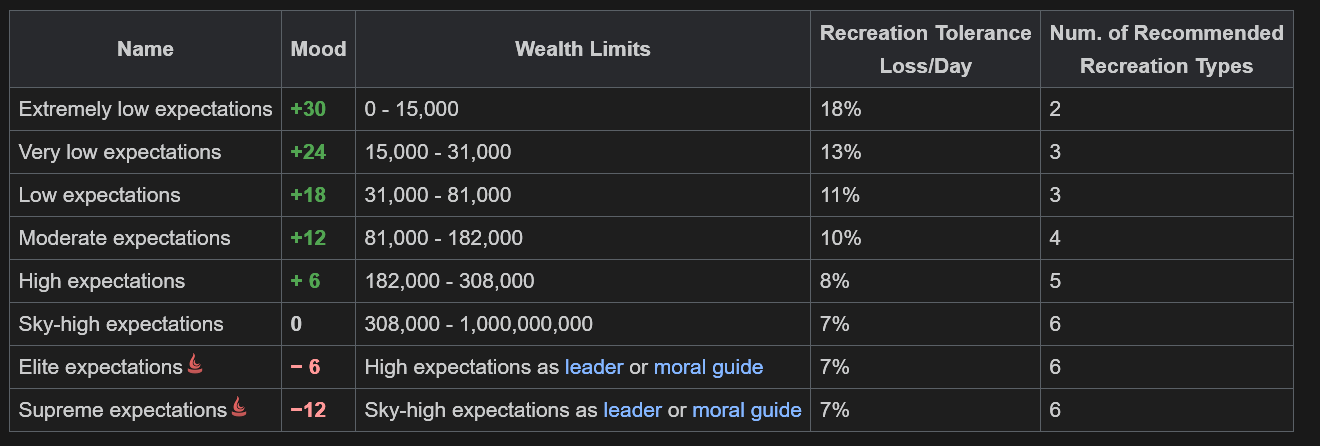
Task: Select the 182,000 - 308,000 wealth cell
Action: pyautogui.click(x=583, y=281)
